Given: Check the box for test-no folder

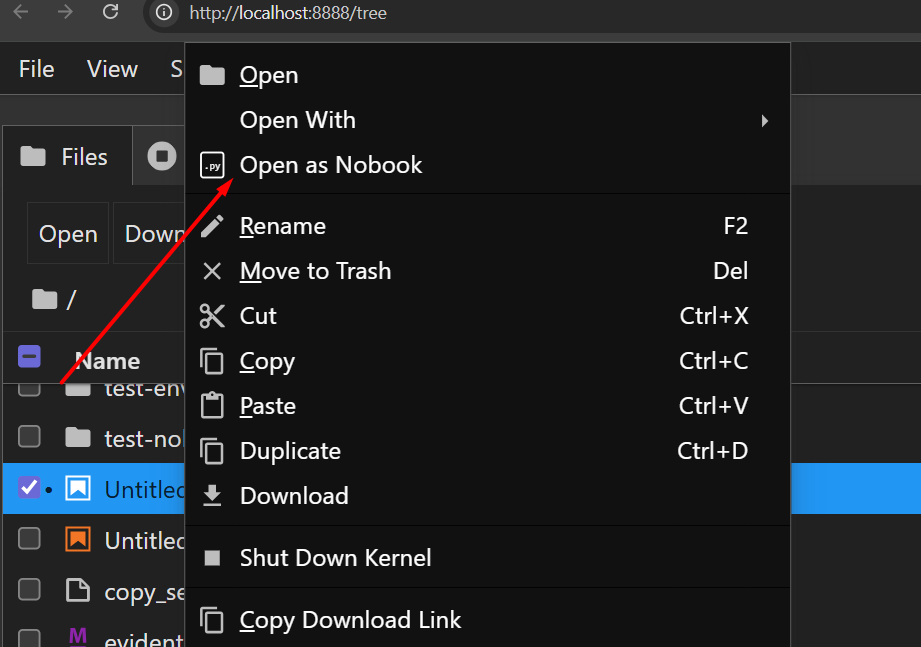Looking at the screenshot, I should tap(29, 437).
